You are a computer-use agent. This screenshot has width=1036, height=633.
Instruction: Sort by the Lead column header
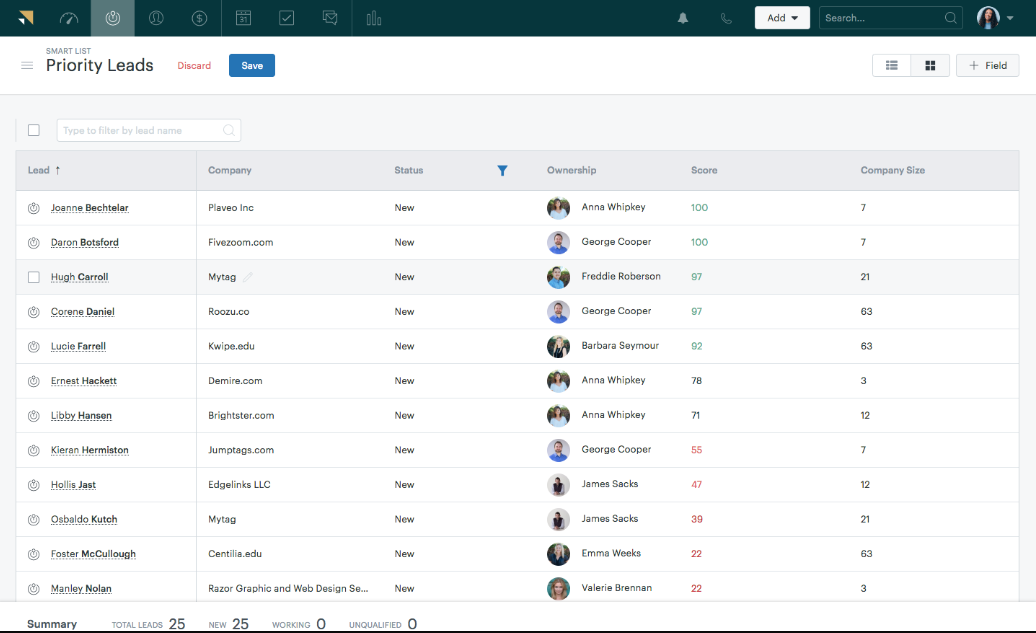click(40, 170)
